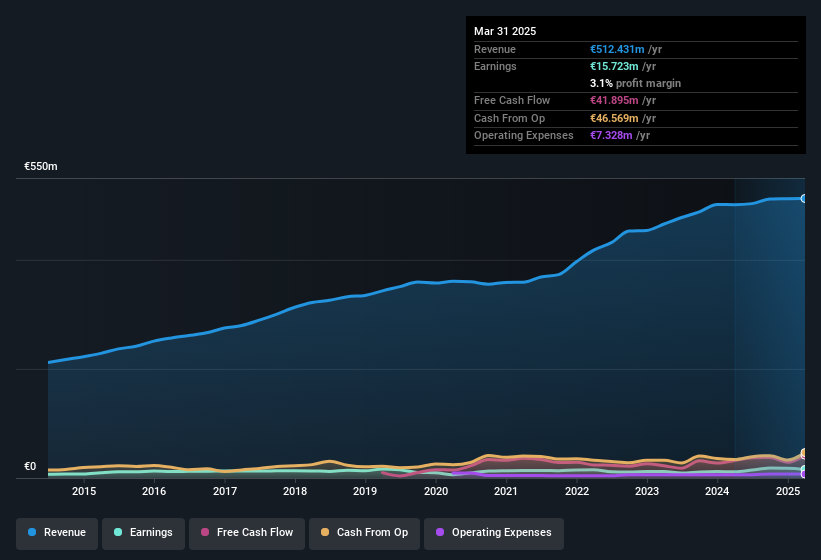The width and height of the screenshot is (821, 560).
Task: Click the Mar 31 2025 tooltip date
Action: click(505, 31)
